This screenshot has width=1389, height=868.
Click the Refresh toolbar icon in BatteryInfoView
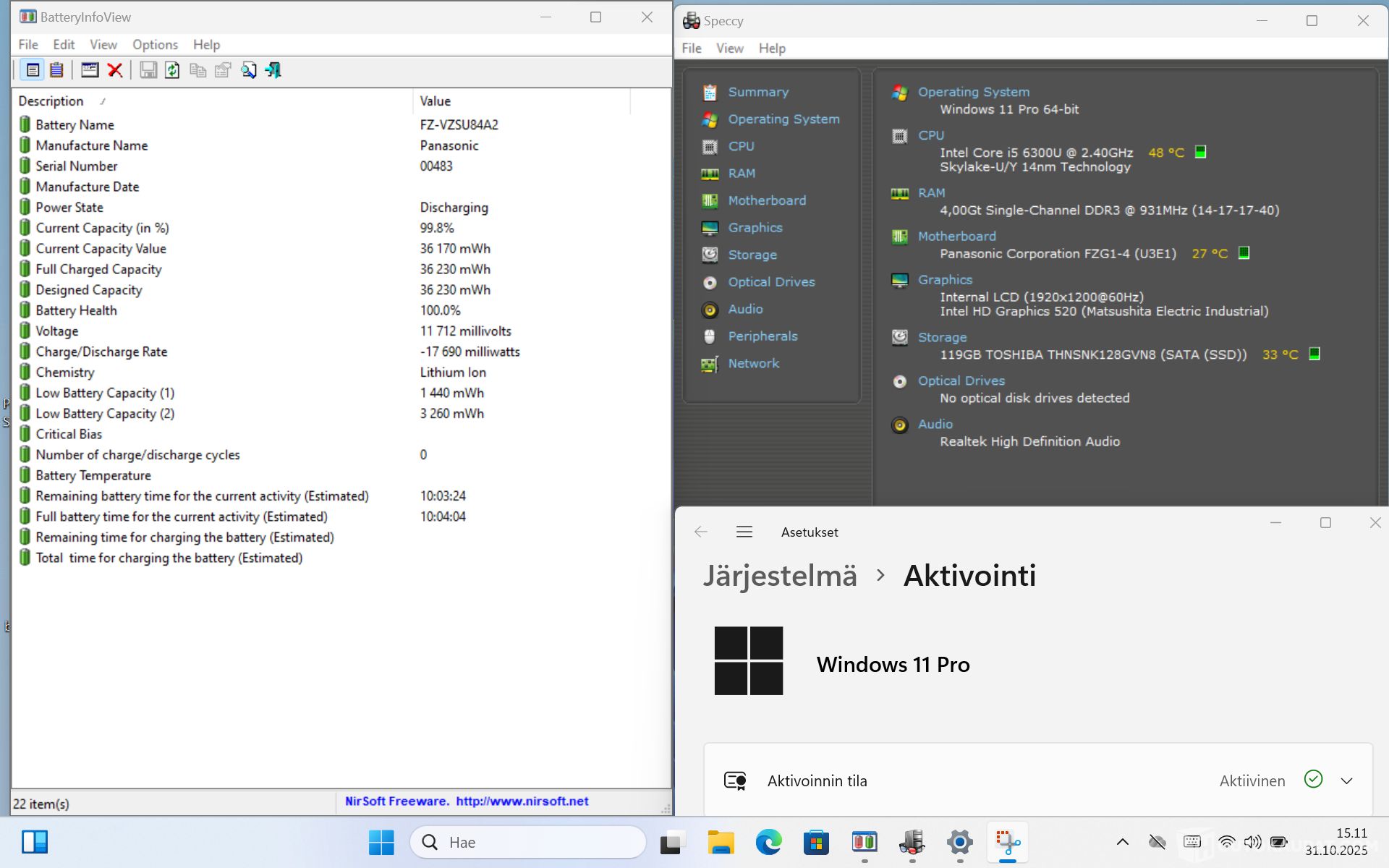[172, 70]
